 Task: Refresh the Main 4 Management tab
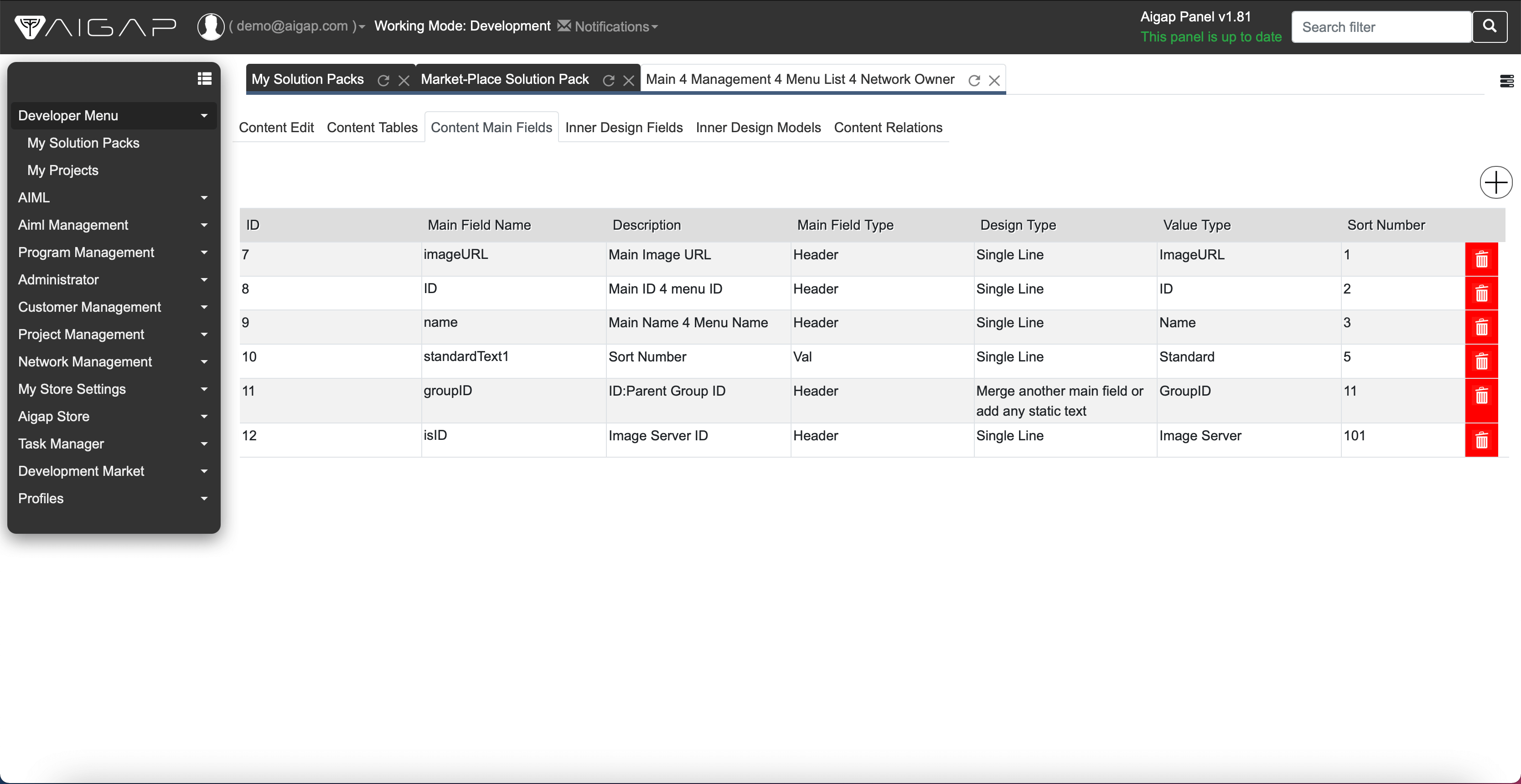974,80
